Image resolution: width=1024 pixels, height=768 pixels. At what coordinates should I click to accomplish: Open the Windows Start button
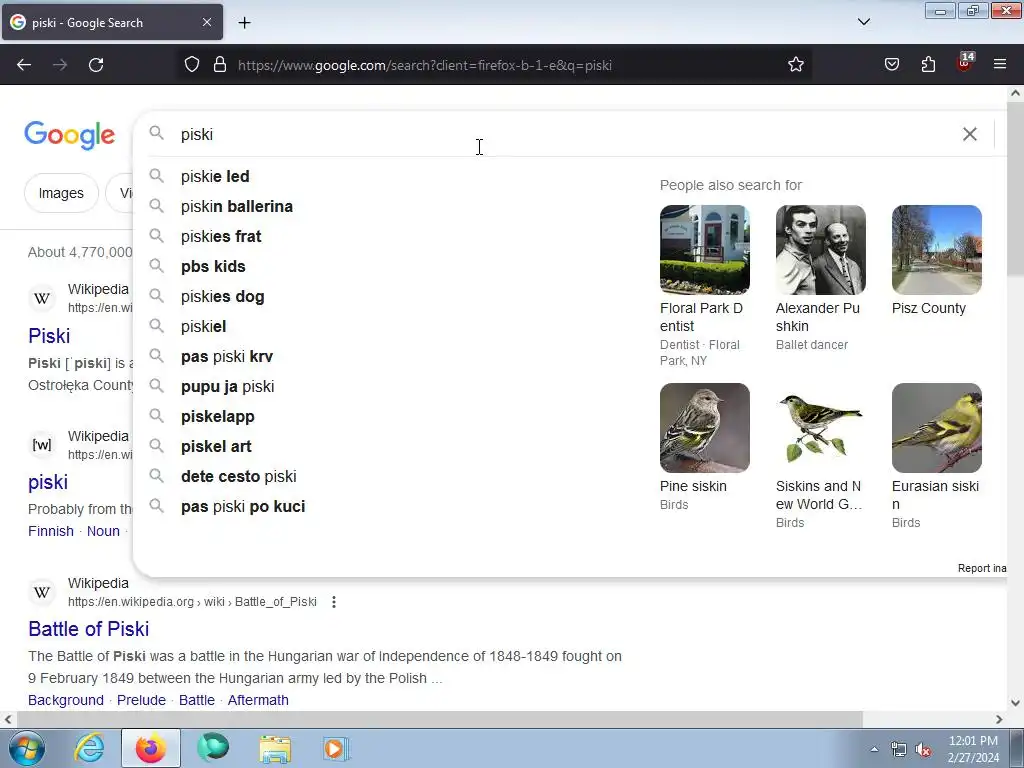(26, 748)
